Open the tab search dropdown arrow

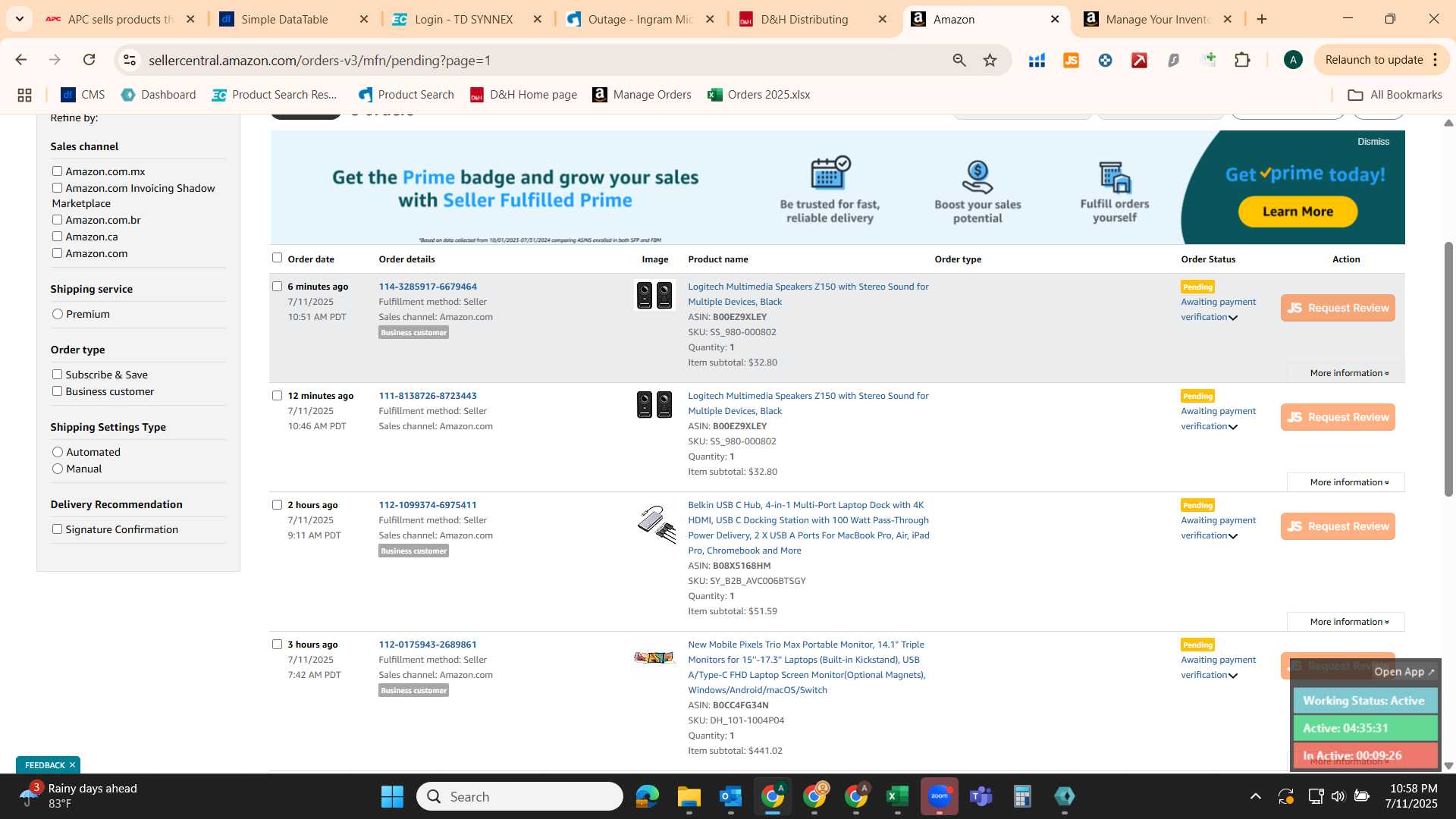click(x=19, y=19)
